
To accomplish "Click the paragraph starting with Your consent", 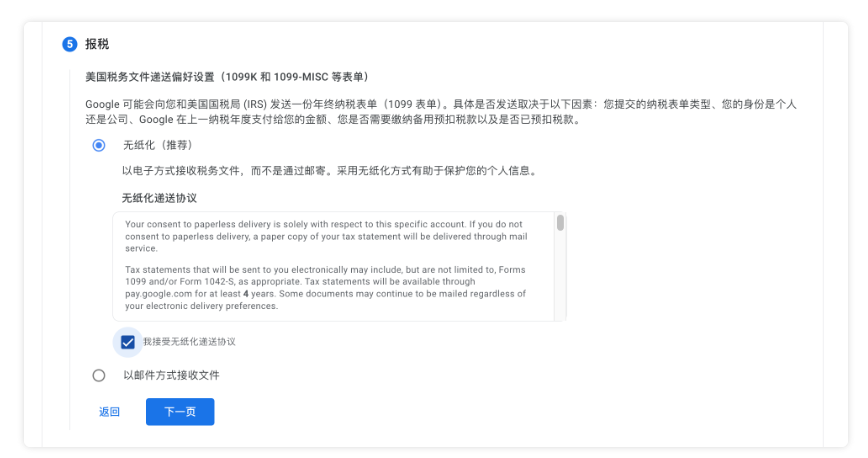I will (326, 236).
